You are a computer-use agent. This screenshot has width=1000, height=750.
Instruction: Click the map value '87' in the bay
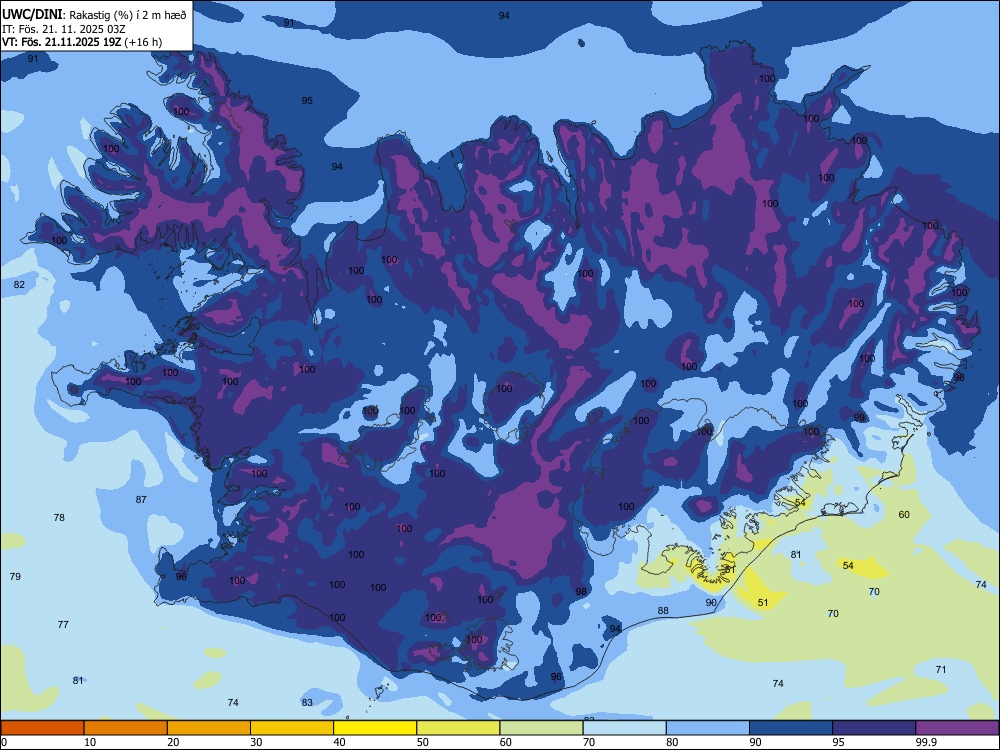(141, 499)
